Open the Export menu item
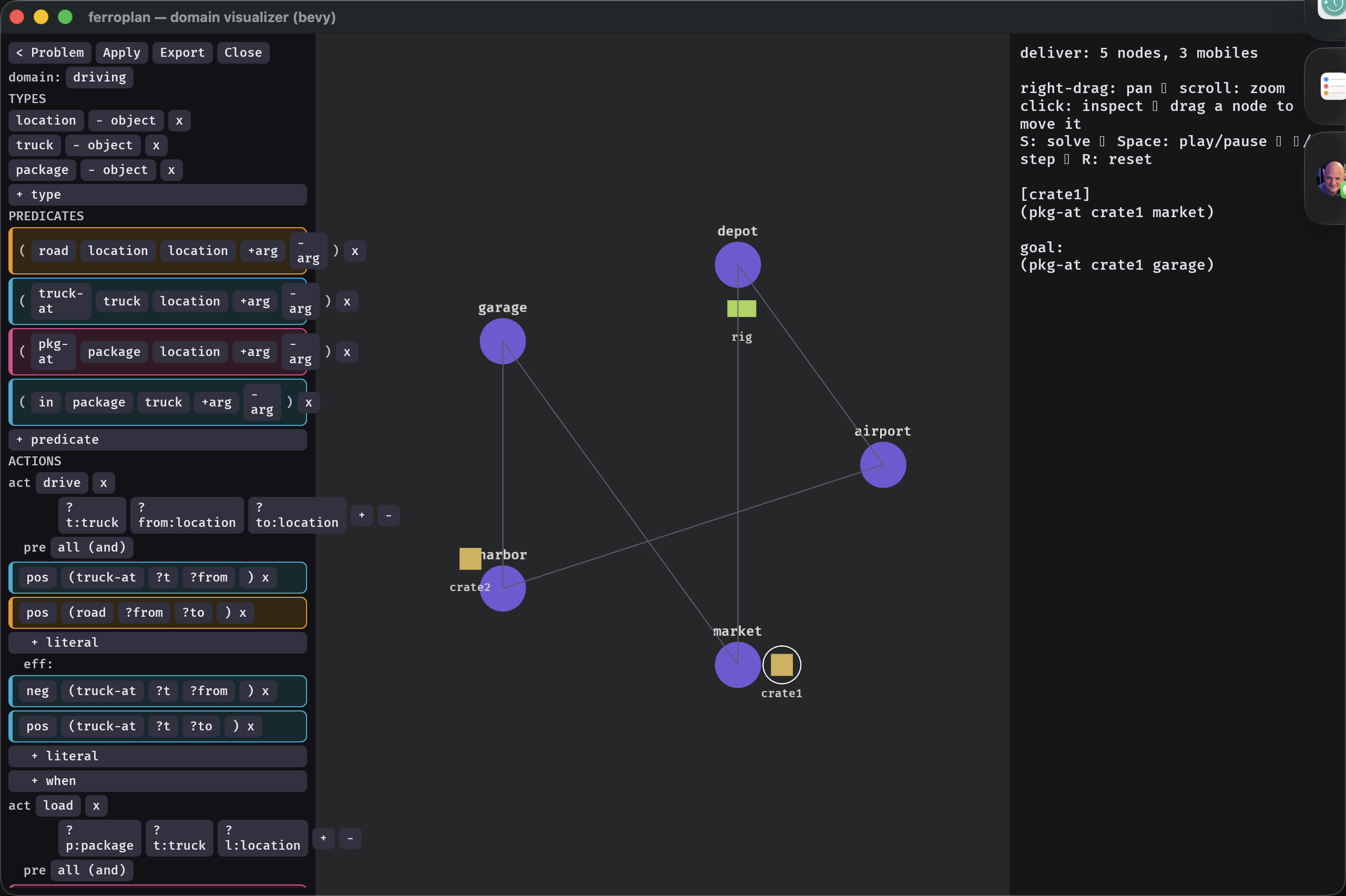Viewport: 1346px width, 896px height. [182, 53]
